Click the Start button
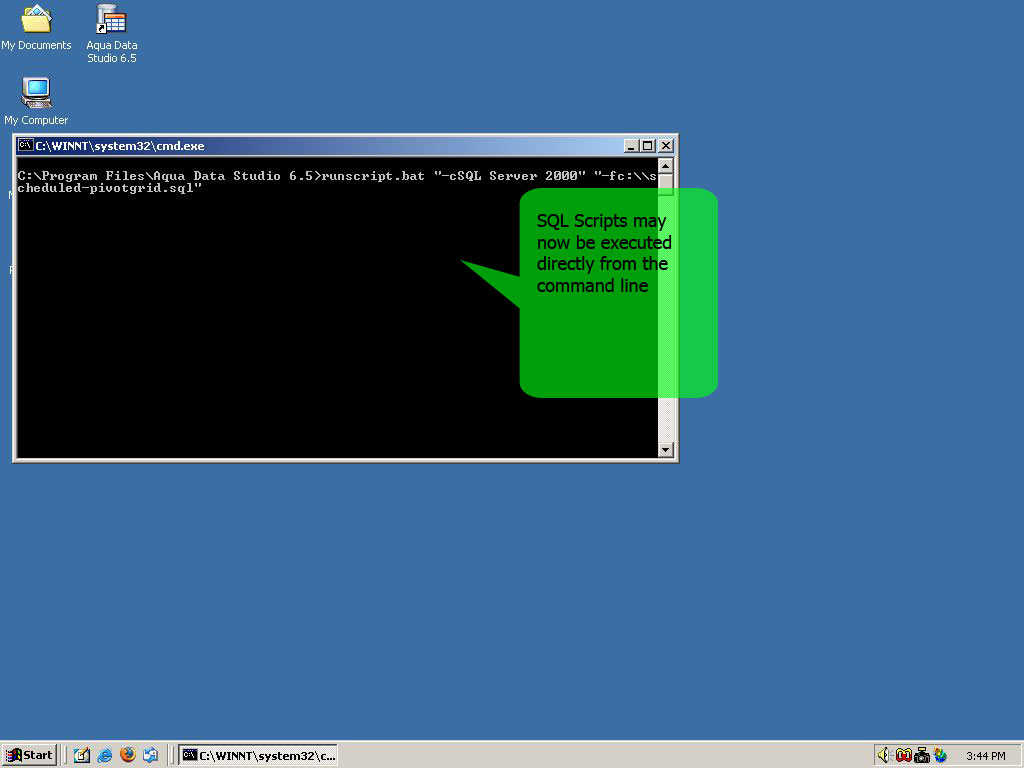Screen dimensions: 1024x768 [x=29, y=755]
